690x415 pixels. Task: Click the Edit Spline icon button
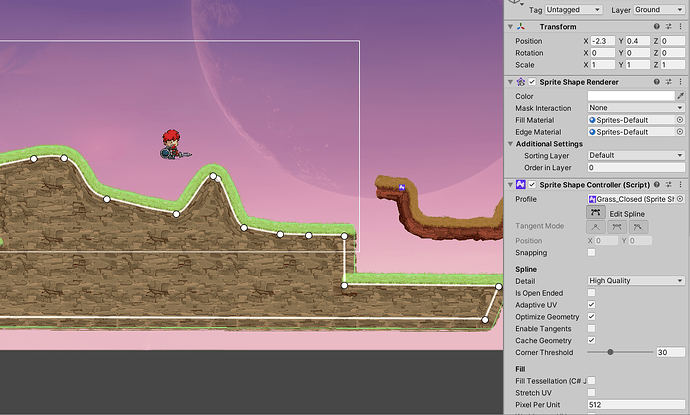click(596, 213)
